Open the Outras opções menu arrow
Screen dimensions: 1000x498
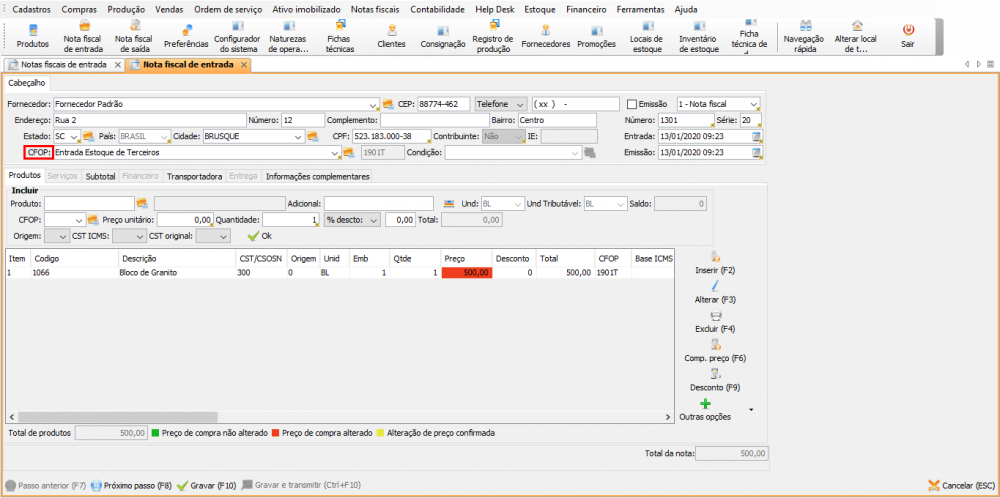pos(750,409)
